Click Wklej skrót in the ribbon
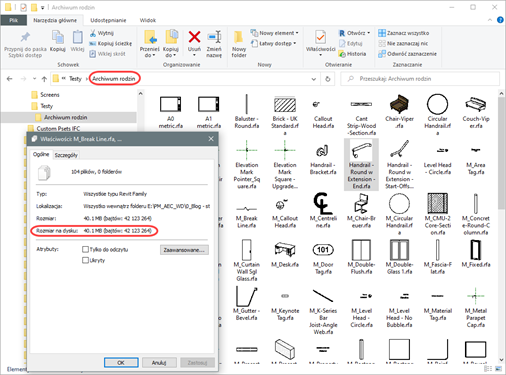The width and height of the screenshot is (506, 375). click(107, 54)
